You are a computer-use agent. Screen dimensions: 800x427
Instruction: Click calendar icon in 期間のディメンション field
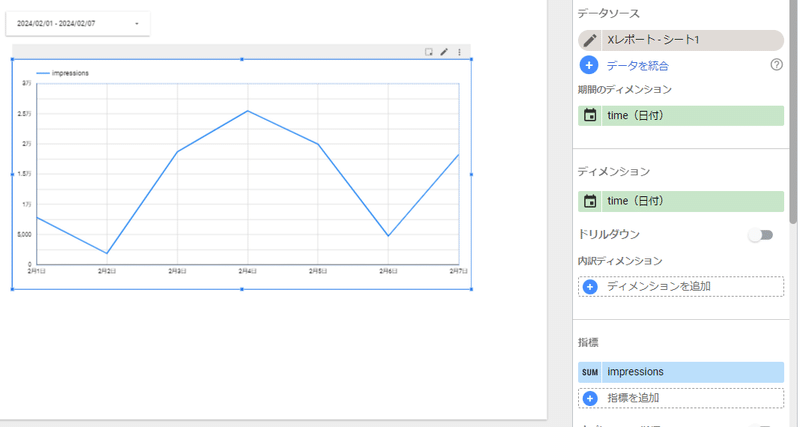tap(590, 116)
